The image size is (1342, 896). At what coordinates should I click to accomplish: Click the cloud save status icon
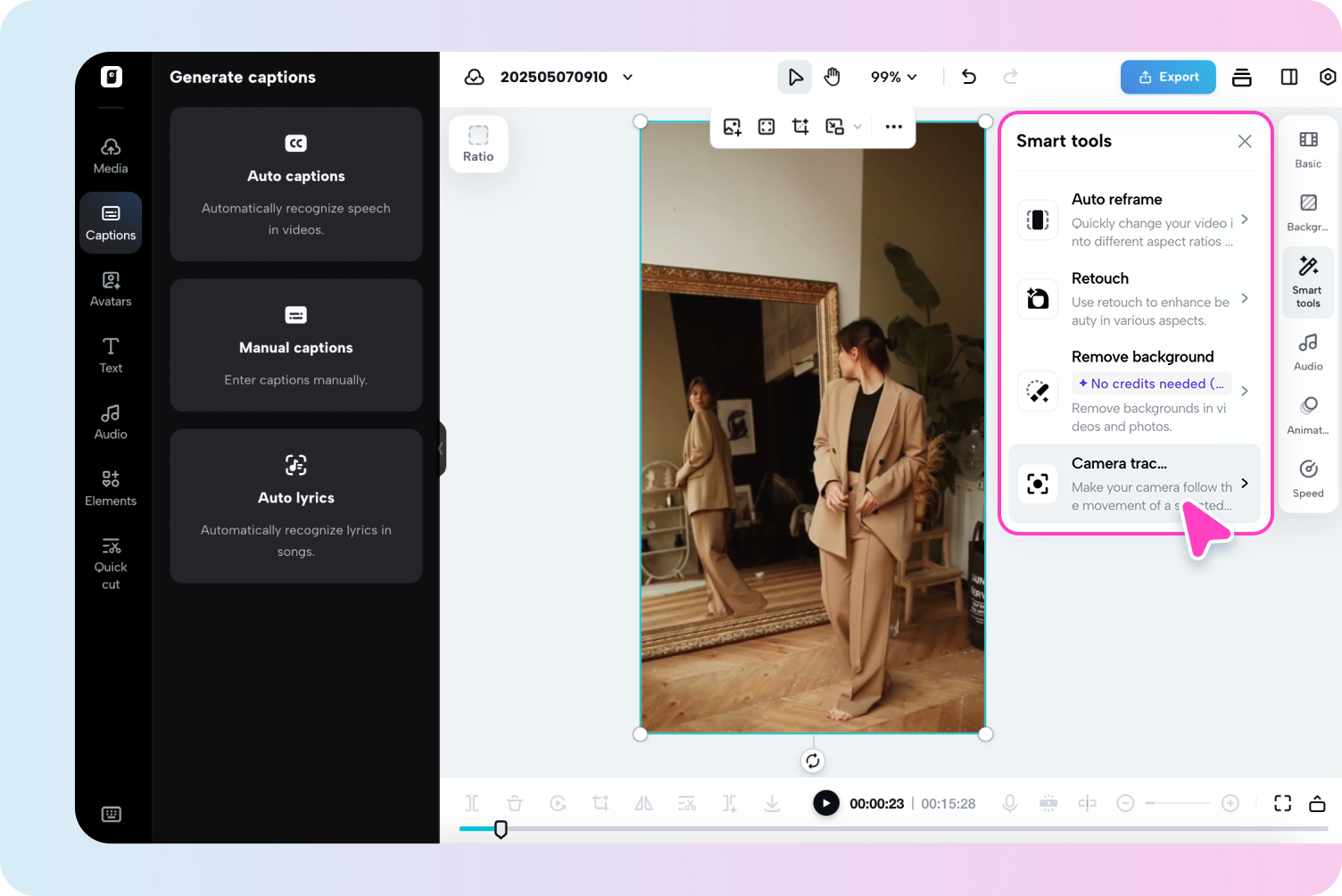click(475, 77)
